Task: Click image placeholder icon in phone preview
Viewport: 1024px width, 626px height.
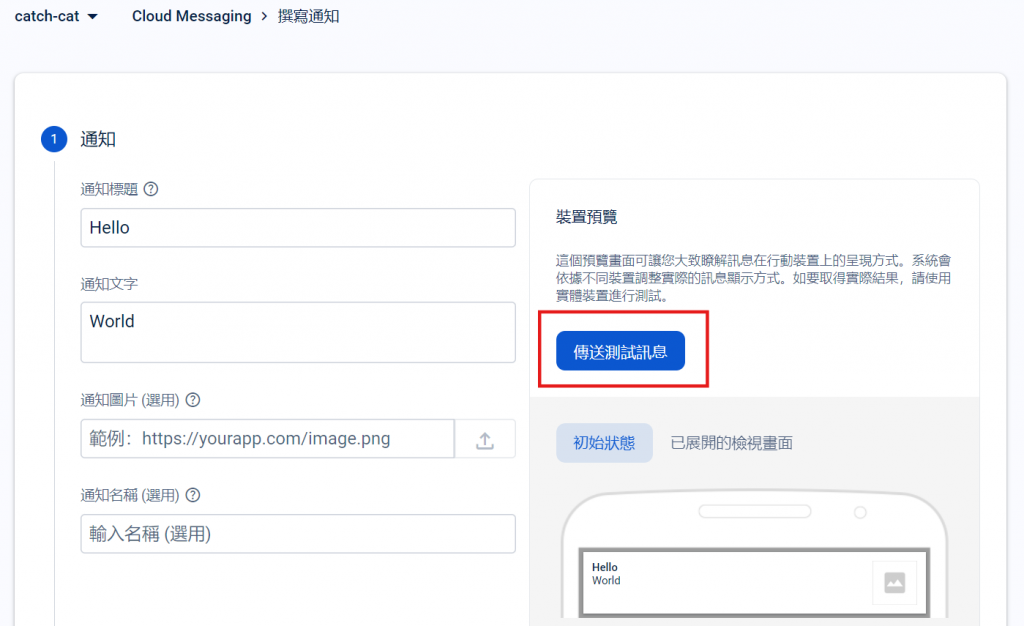Action: coord(895,582)
